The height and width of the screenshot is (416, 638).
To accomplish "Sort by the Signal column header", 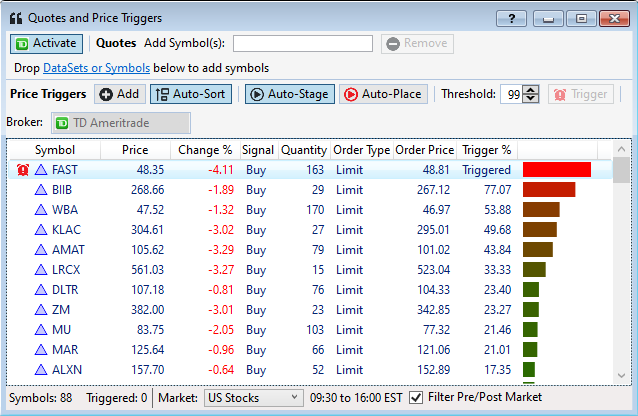I will (258, 150).
